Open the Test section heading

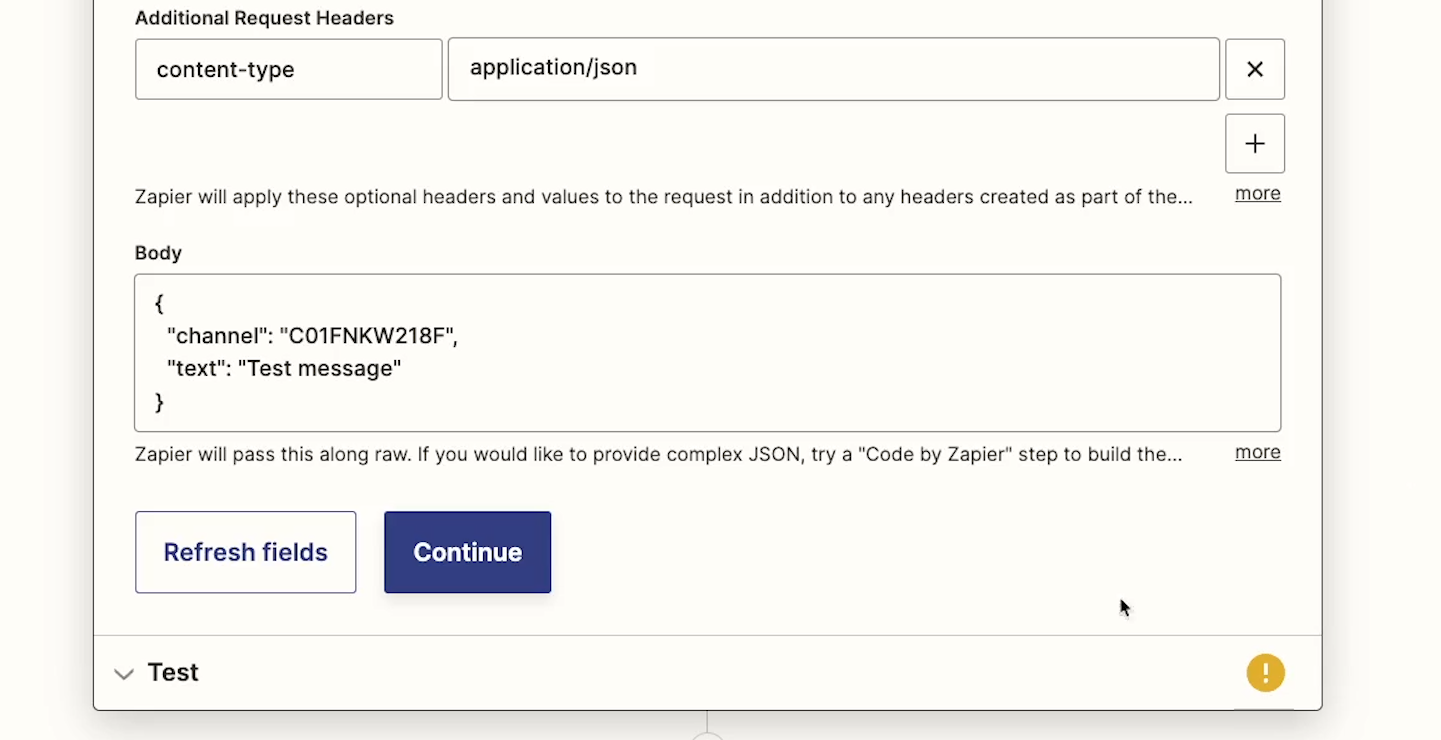pos(173,673)
